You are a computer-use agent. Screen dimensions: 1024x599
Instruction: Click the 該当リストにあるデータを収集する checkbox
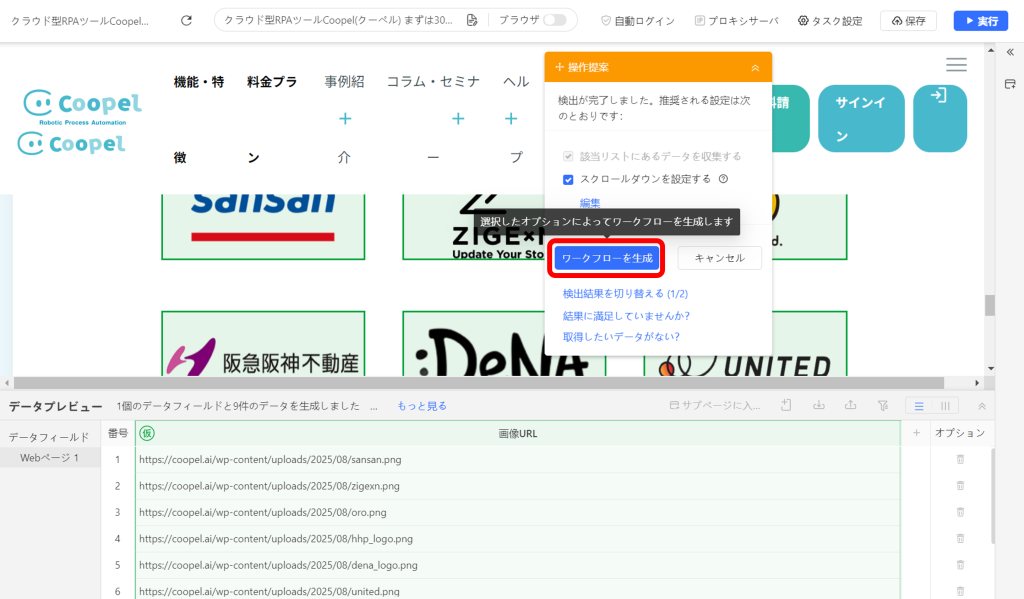568,156
